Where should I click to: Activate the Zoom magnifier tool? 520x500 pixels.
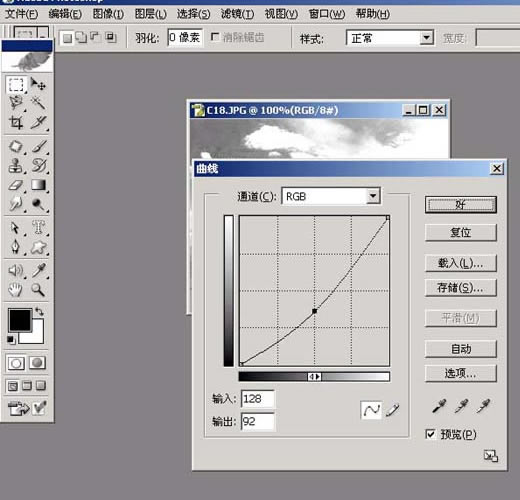pos(38,290)
